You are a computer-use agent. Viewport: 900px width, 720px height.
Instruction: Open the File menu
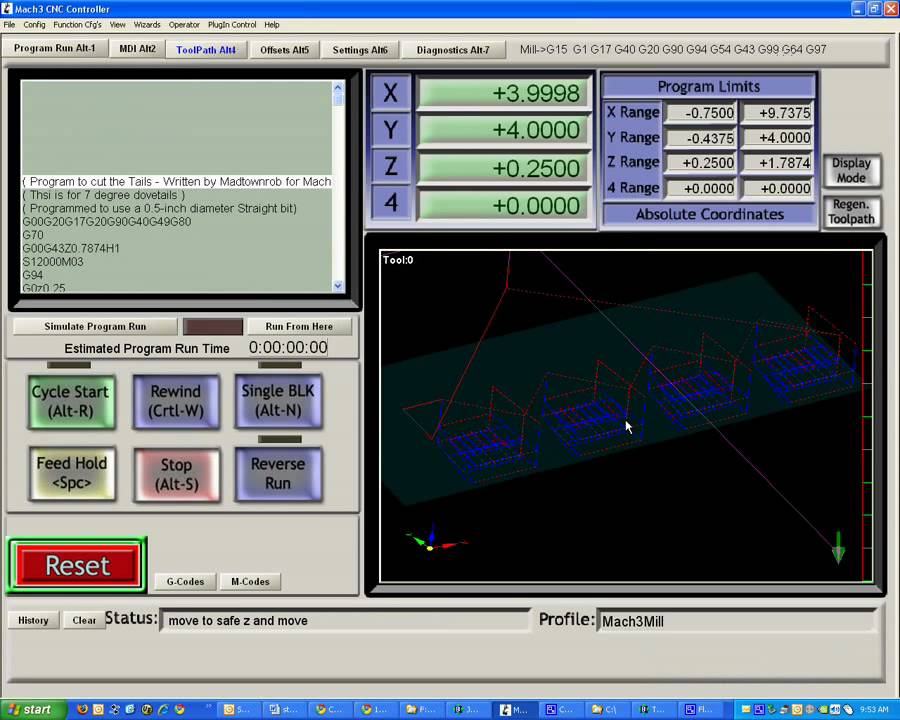click(x=9, y=25)
